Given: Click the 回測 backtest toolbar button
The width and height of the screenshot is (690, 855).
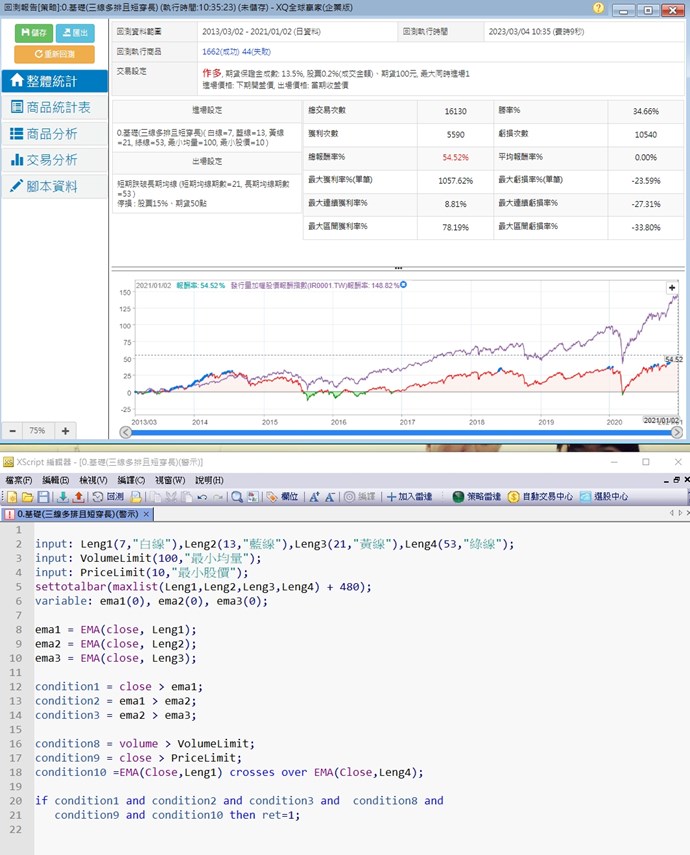Looking at the screenshot, I should [109, 497].
